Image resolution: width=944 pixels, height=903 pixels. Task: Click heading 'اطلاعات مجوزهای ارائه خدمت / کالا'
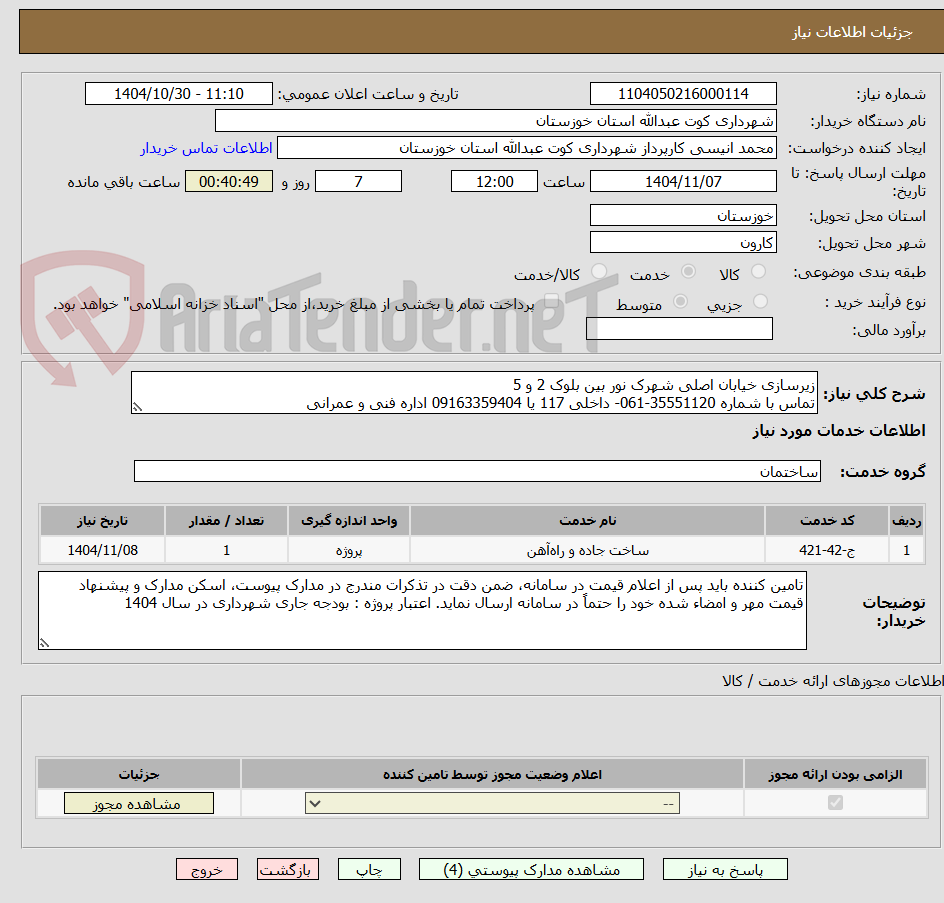click(833, 681)
